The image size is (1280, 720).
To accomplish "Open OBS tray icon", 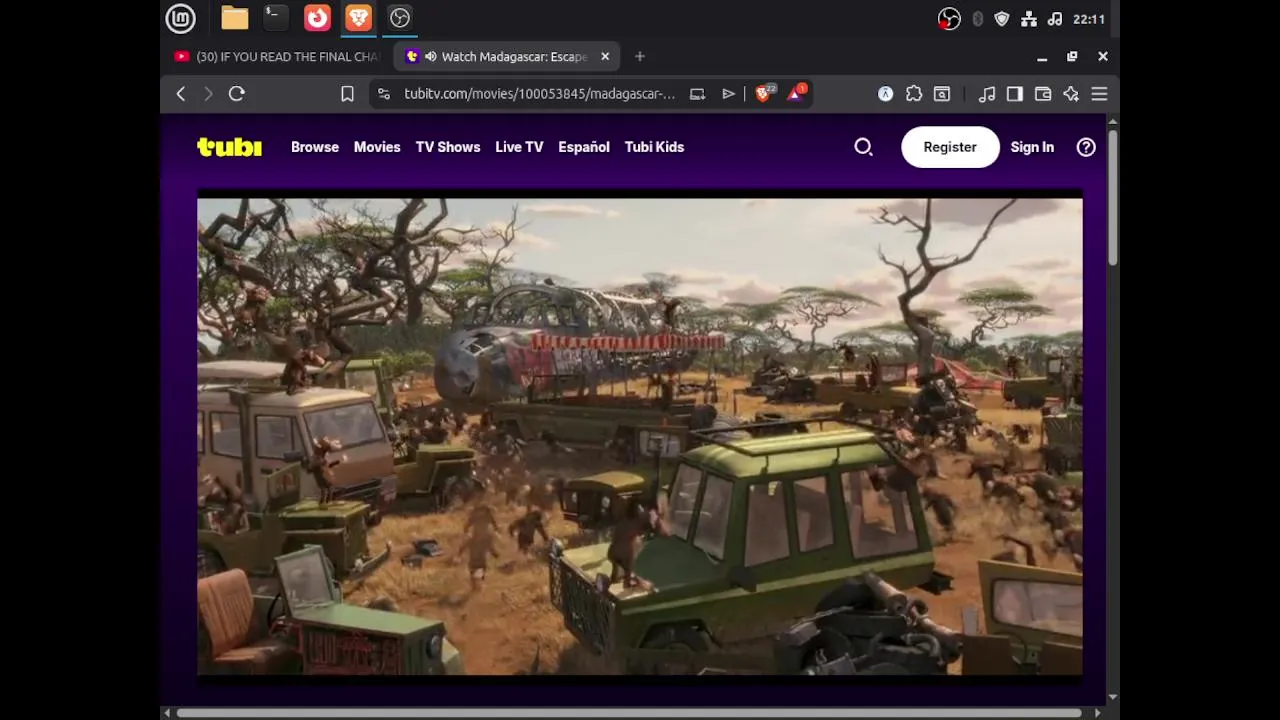I will pos(949,19).
